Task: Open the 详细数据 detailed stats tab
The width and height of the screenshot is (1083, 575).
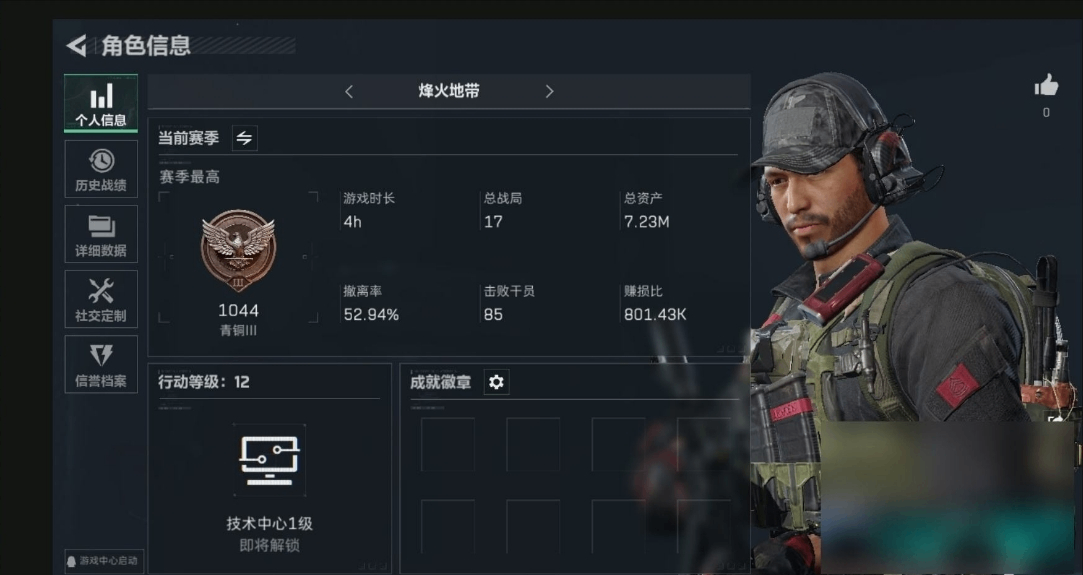Action: (101, 234)
